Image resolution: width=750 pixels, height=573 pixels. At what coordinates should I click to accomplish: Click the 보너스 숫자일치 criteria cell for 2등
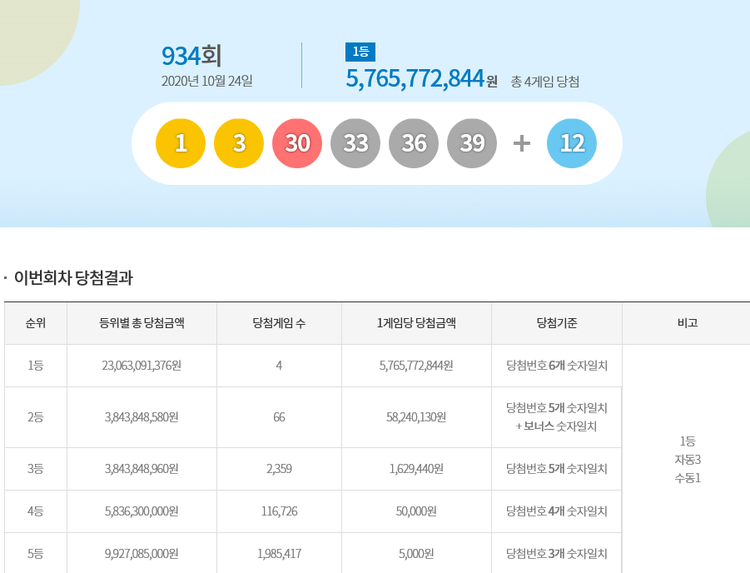click(x=557, y=417)
